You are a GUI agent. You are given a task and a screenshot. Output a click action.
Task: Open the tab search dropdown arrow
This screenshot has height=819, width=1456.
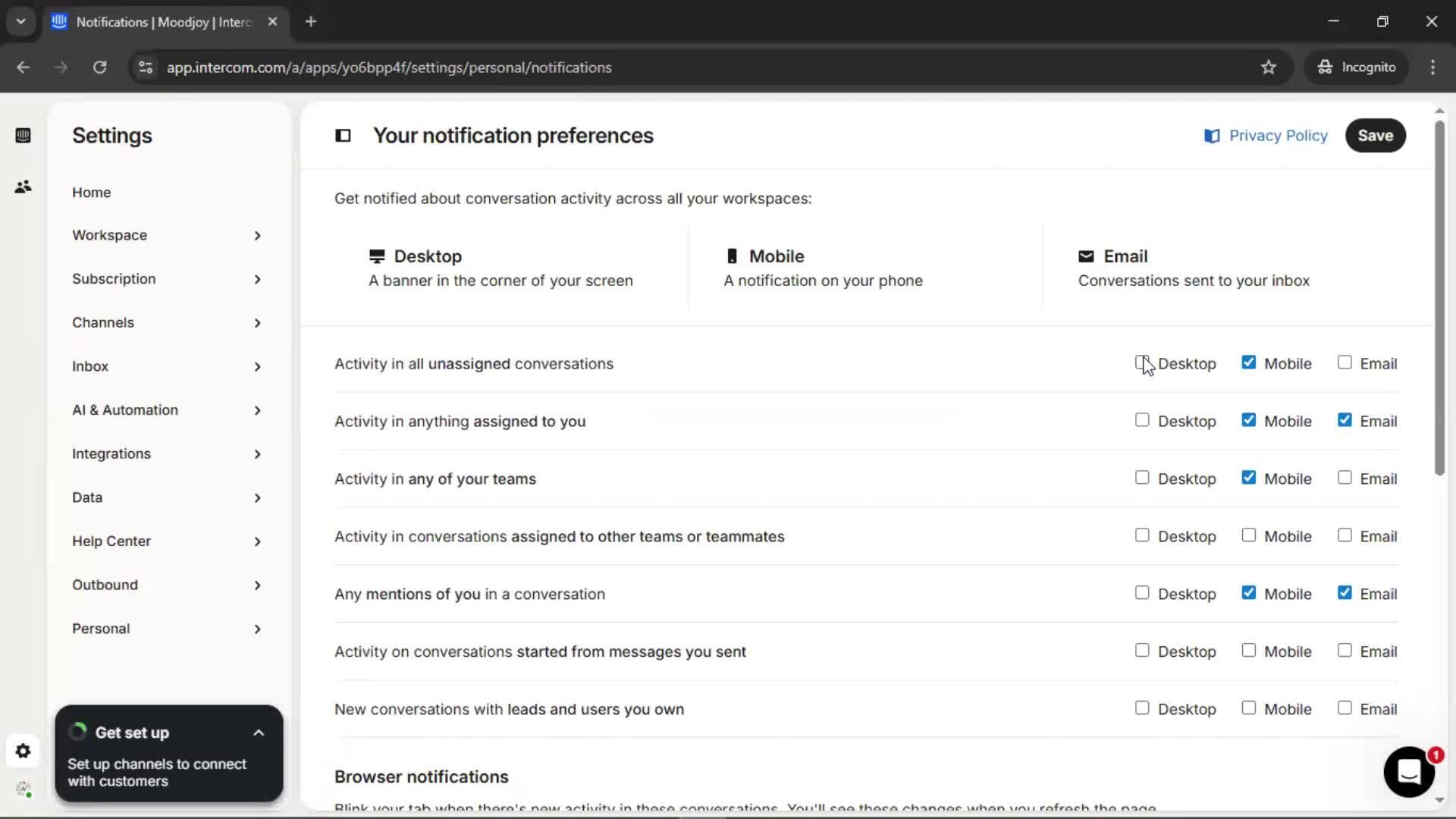(21, 22)
